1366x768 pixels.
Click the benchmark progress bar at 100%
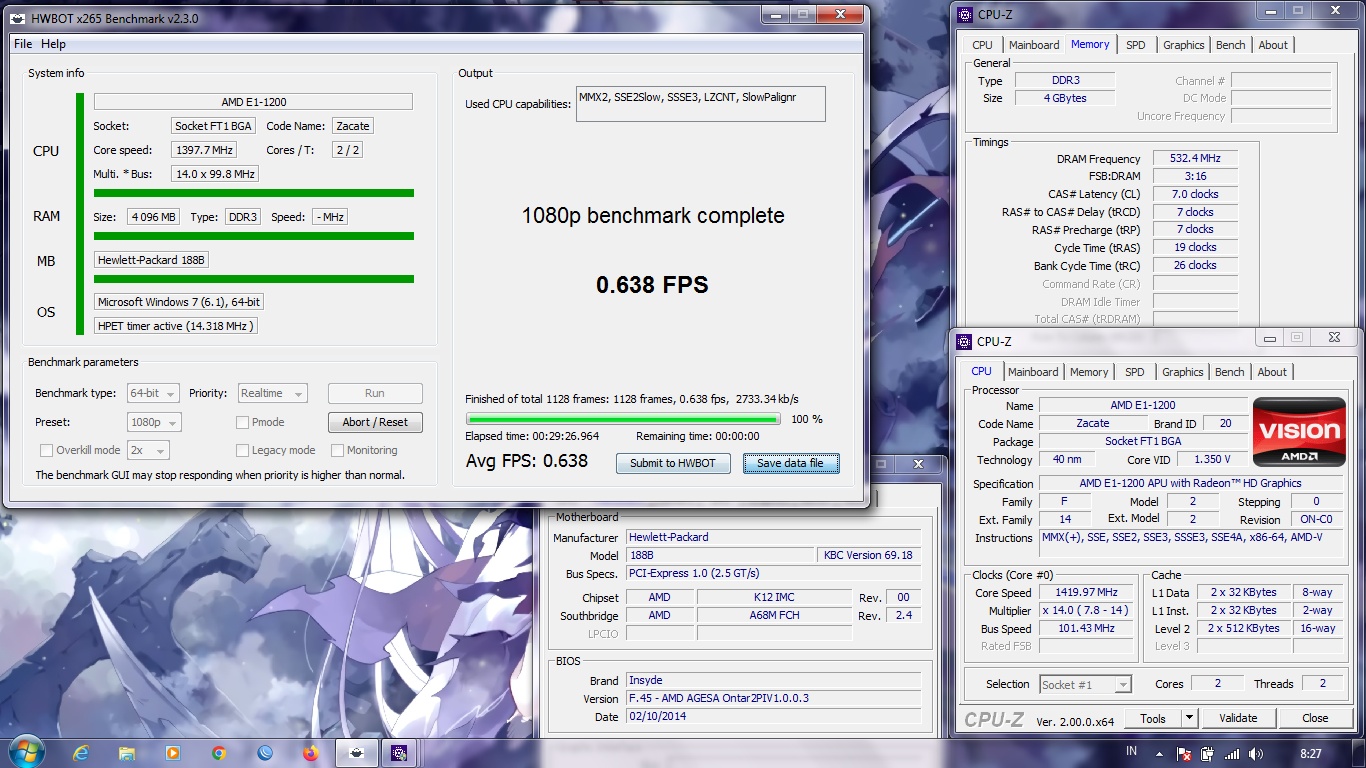pyautogui.click(x=623, y=420)
